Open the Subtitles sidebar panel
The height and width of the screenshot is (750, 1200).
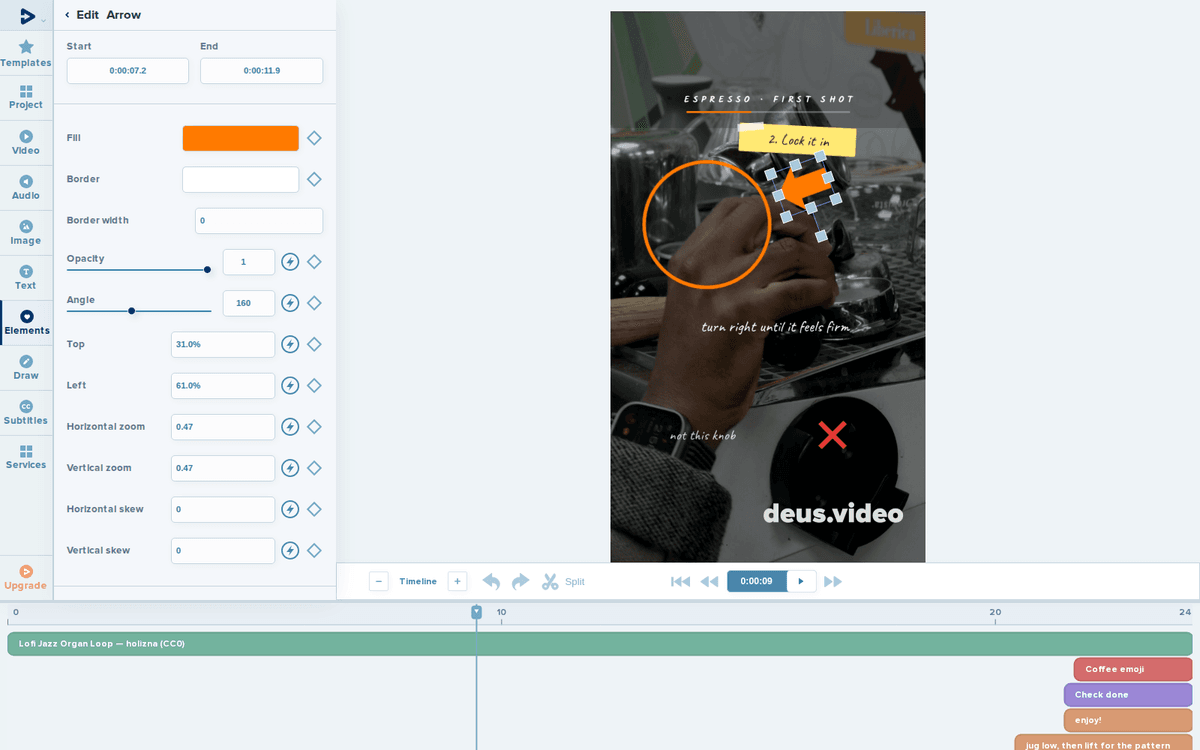26,412
